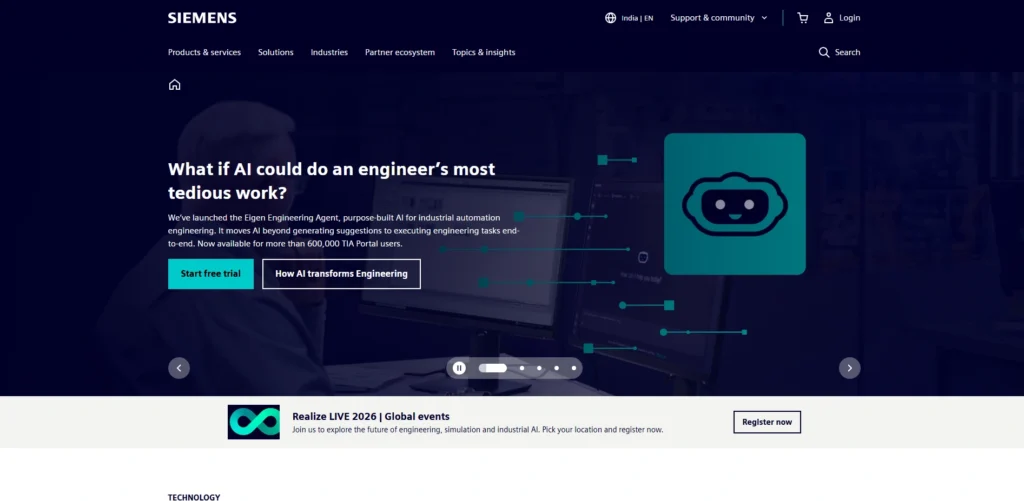Click How AI transforms Engineering button
This screenshot has height=501, width=1024.
pyautogui.click(x=341, y=274)
